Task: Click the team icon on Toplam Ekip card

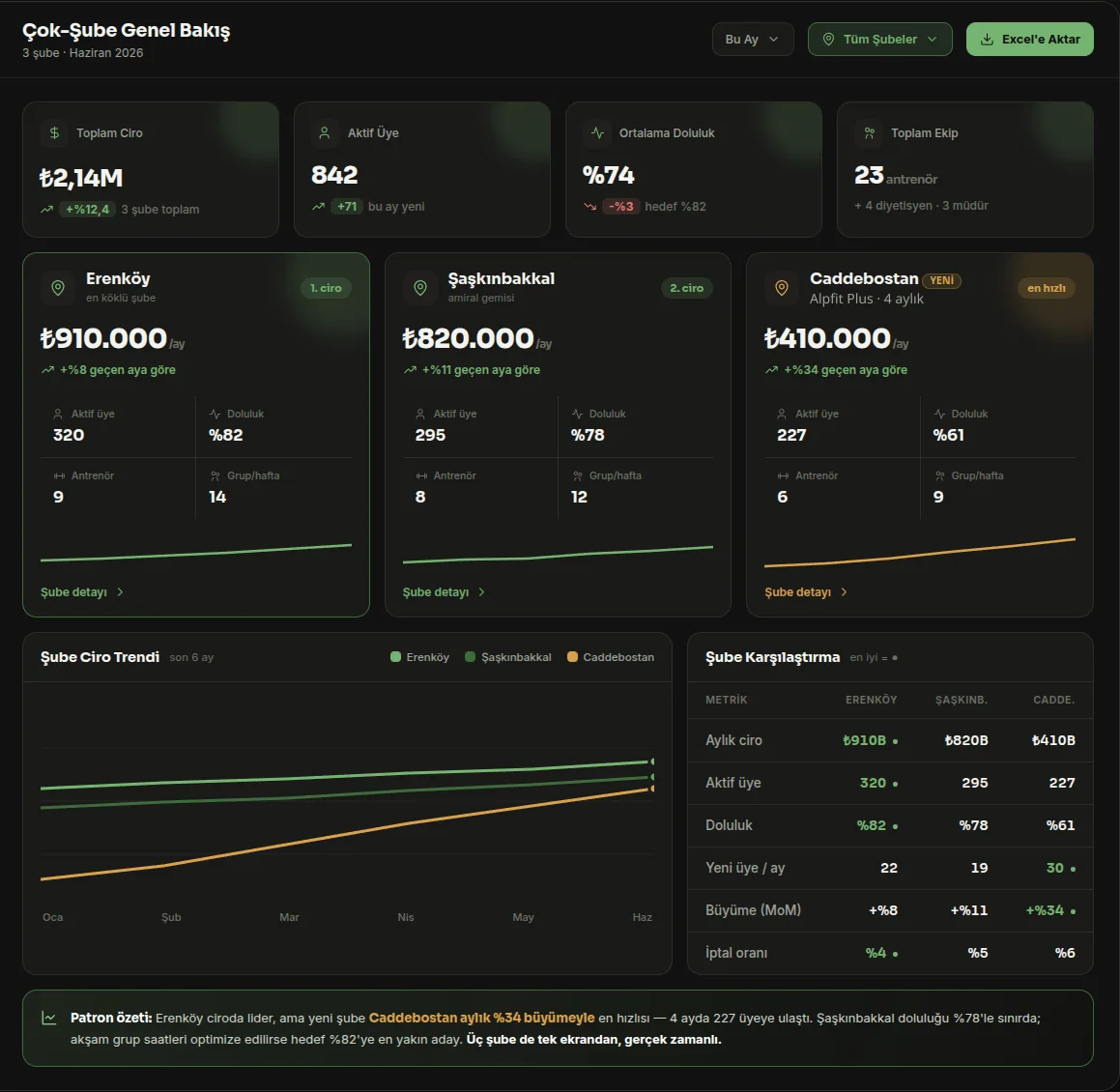Action: pyautogui.click(x=870, y=132)
